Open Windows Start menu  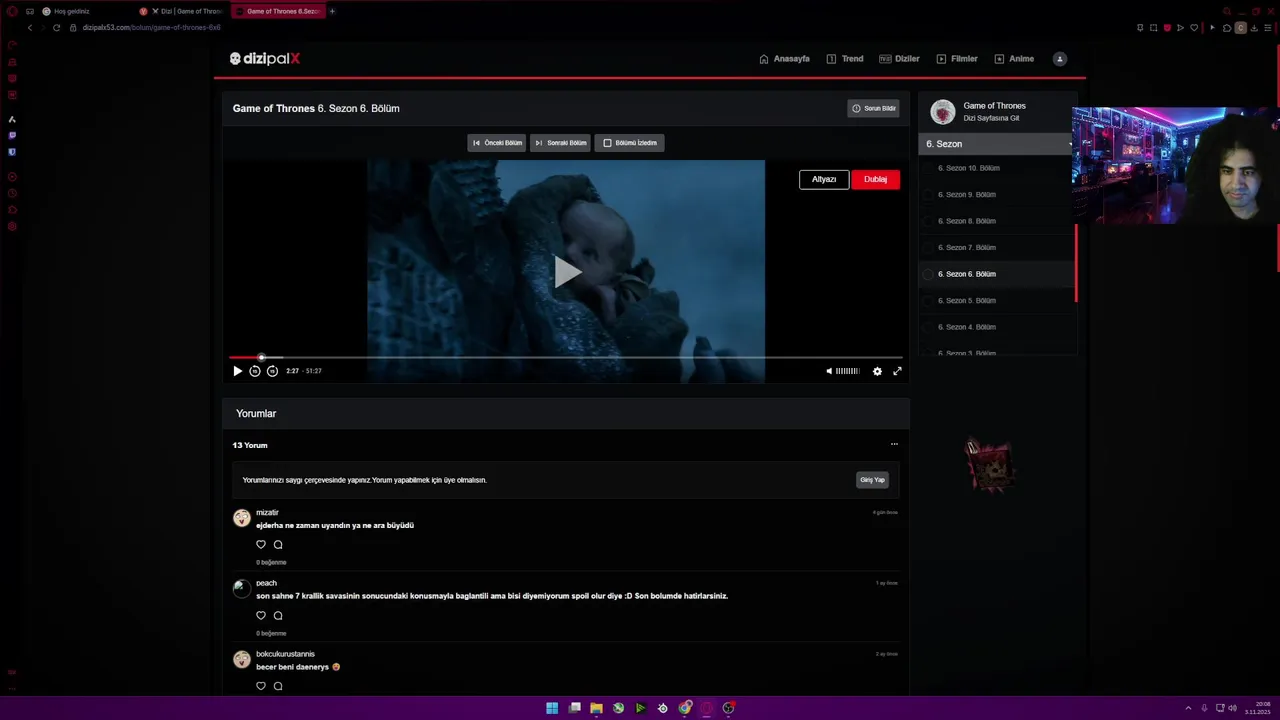pos(552,708)
